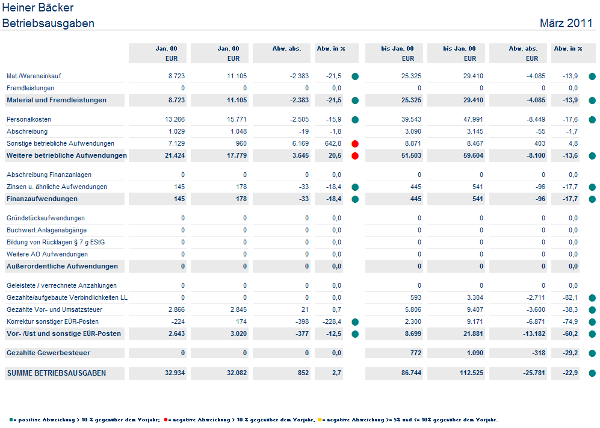Click the first 'bis Jan. 00 EUR' column header
Screen dimensions: 600x428
tap(394, 53)
